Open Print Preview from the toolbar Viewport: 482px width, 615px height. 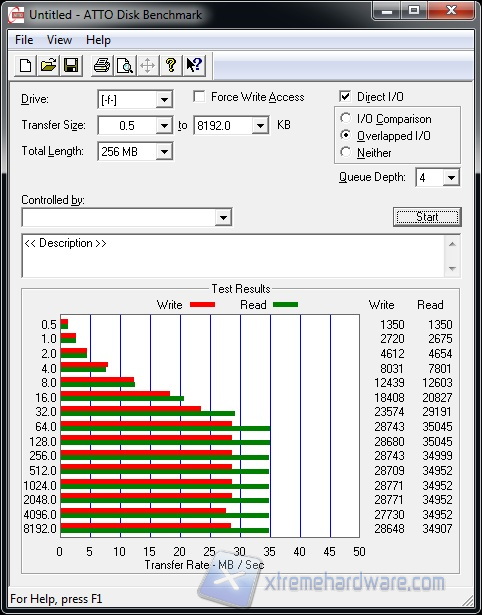125,65
